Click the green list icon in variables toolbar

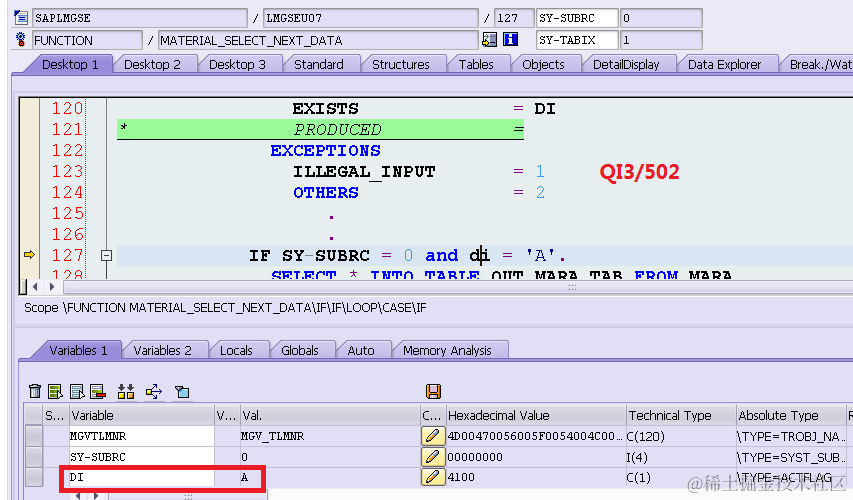pos(55,391)
